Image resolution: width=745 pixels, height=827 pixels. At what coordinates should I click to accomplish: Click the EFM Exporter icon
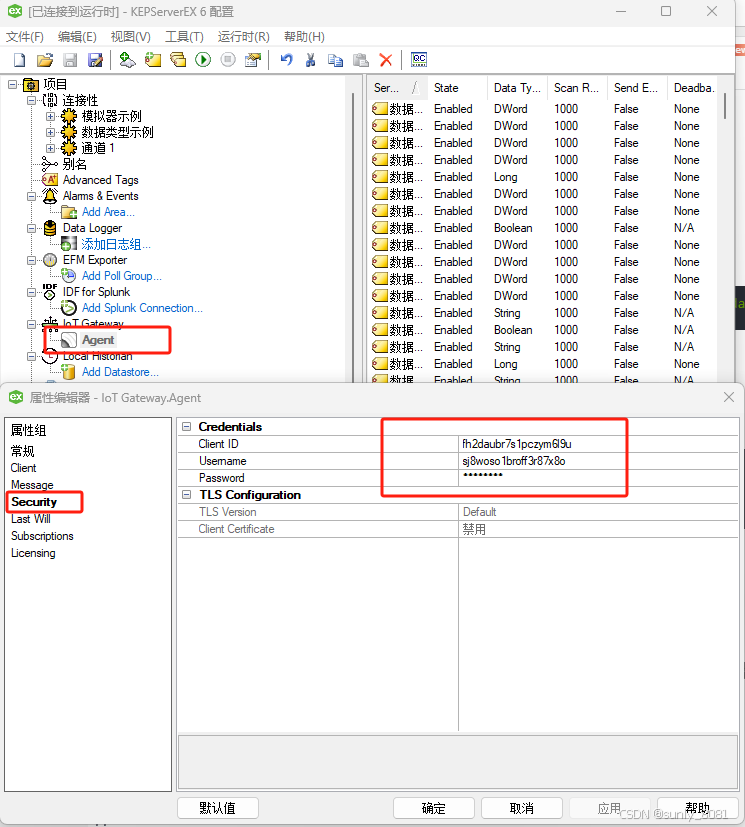[x=50, y=260]
